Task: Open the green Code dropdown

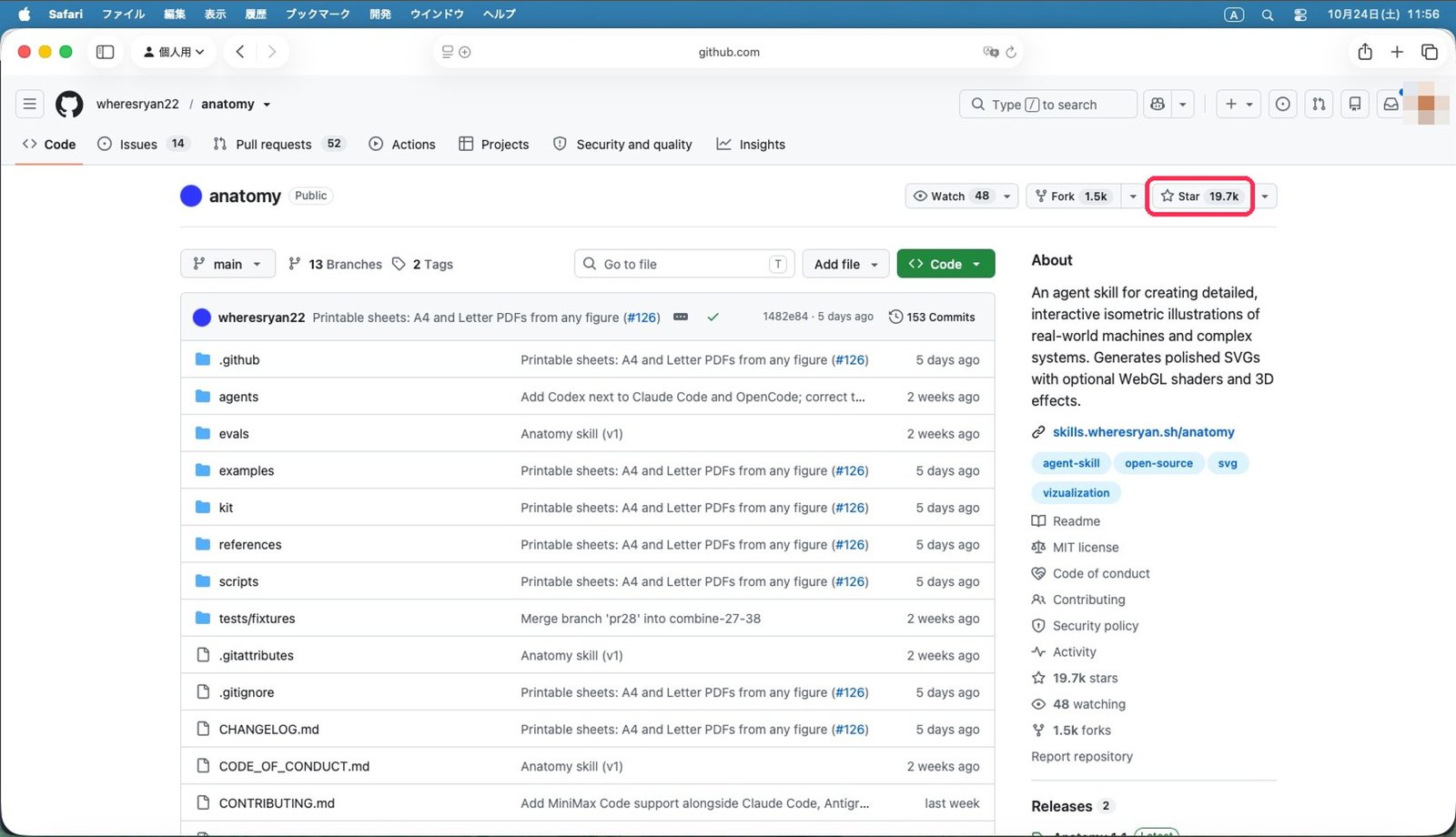Action: tap(945, 264)
